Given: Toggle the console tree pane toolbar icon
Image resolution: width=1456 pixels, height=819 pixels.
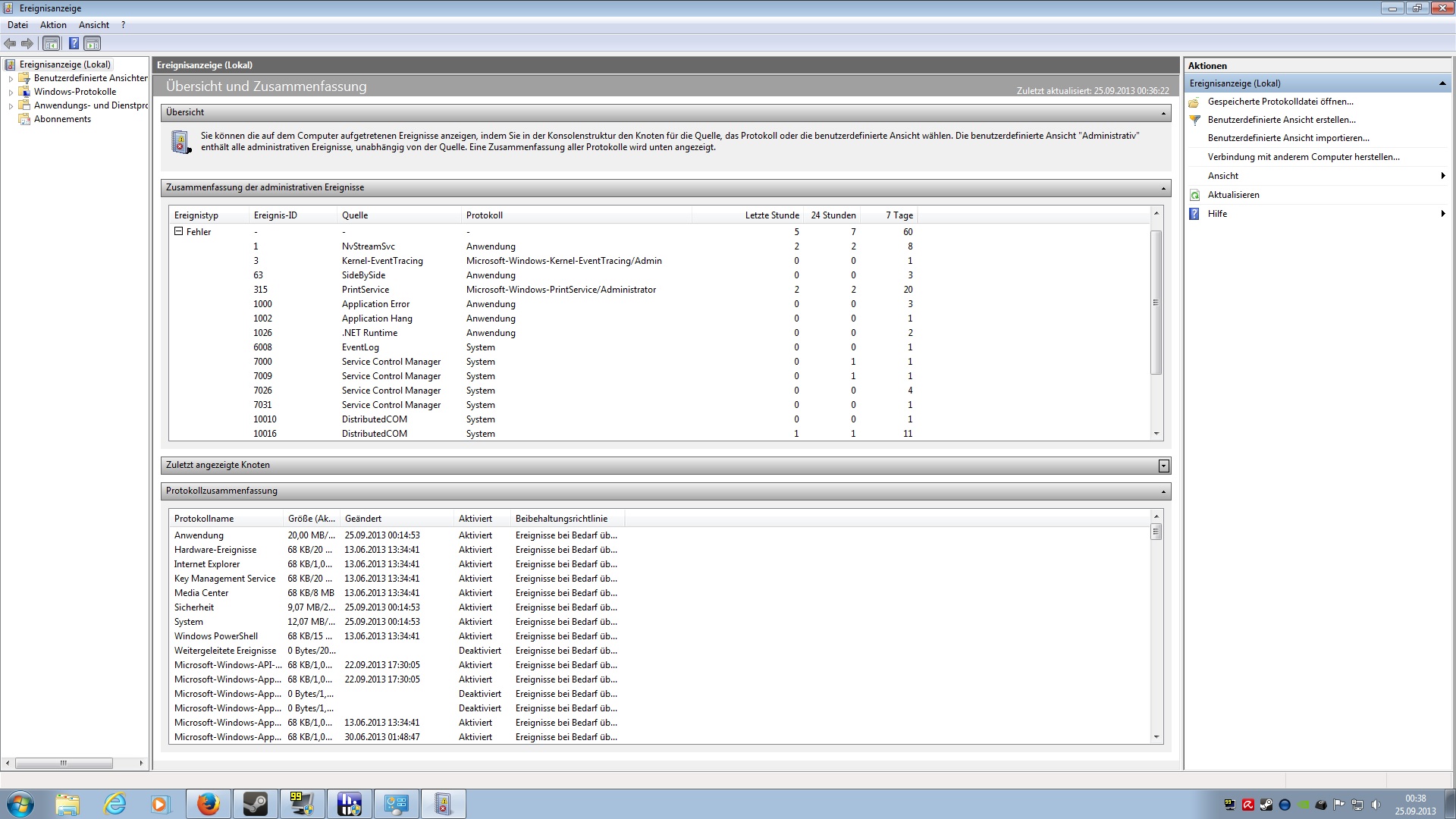Looking at the screenshot, I should (51, 43).
